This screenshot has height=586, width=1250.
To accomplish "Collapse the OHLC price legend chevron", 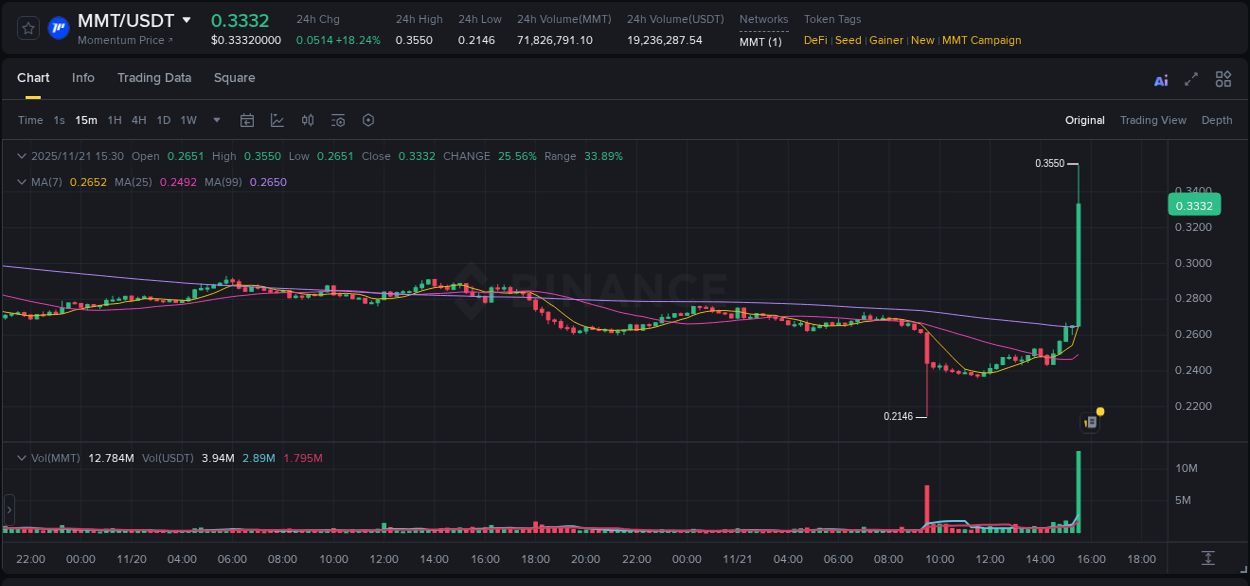I will [21, 156].
